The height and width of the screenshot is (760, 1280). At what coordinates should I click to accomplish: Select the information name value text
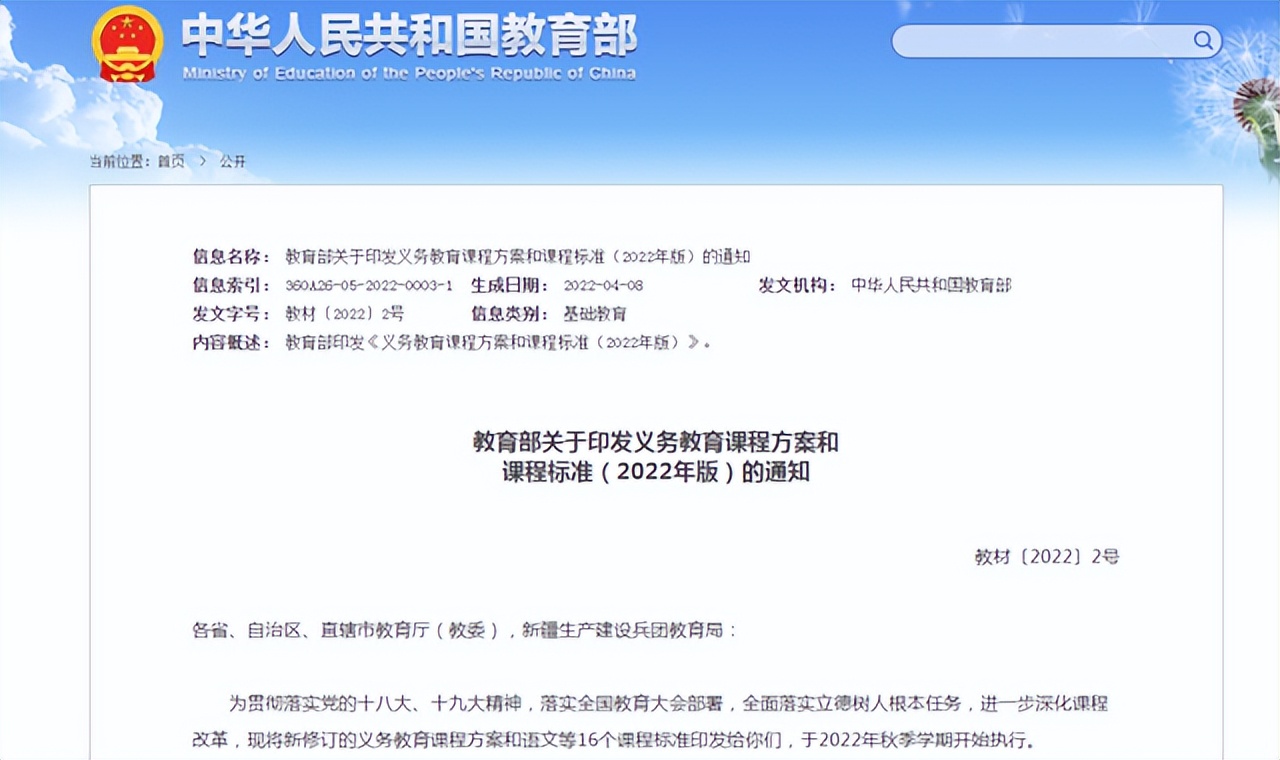pos(518,257)
